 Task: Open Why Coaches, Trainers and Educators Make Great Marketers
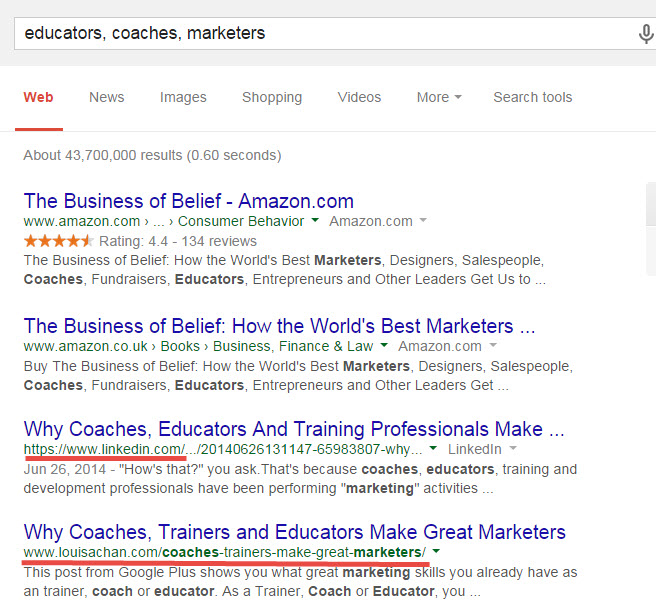coord(295,532)
